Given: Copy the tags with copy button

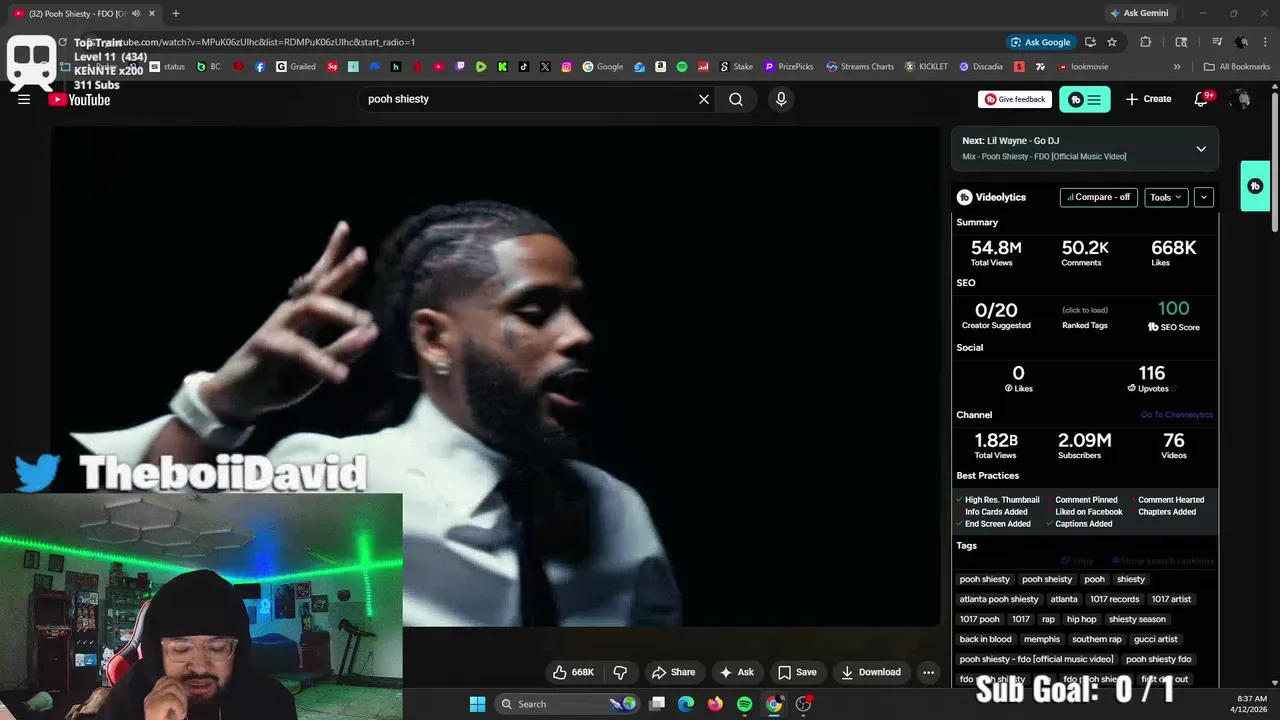Looking at the screenshot, I should point(1077,561).
